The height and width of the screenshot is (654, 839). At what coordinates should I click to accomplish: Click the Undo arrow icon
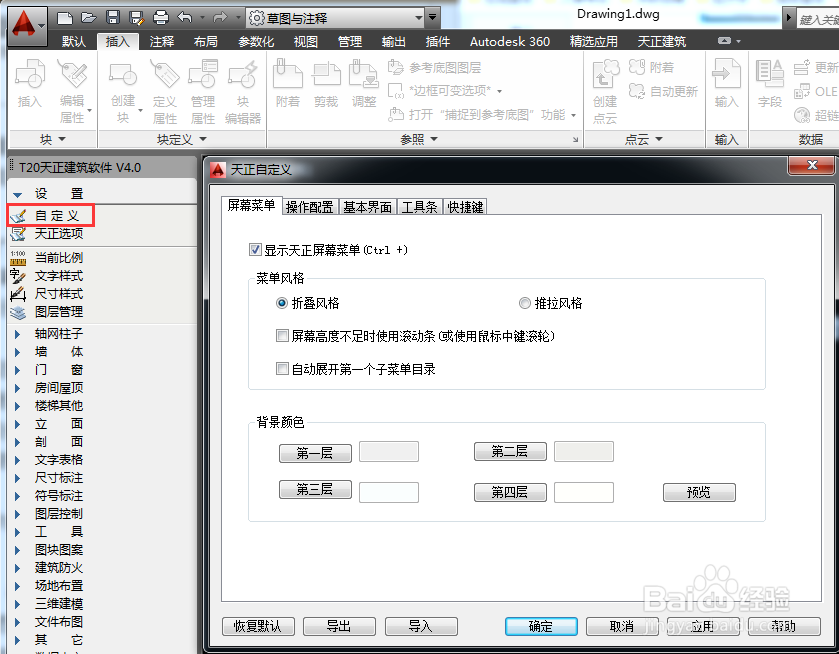click(185, 18)
